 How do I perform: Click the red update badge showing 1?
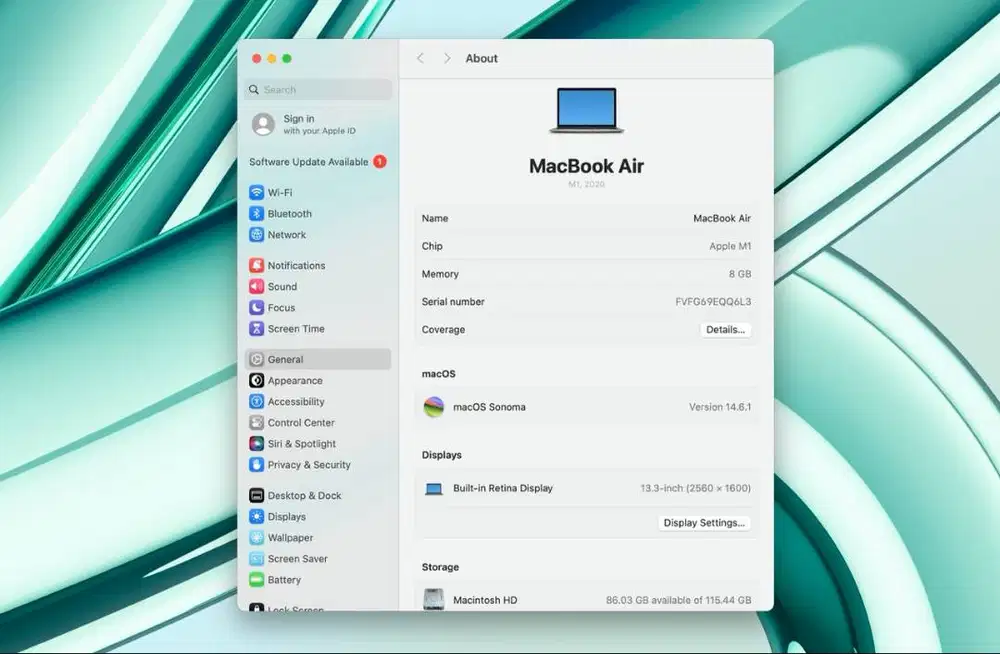(379, 161)
